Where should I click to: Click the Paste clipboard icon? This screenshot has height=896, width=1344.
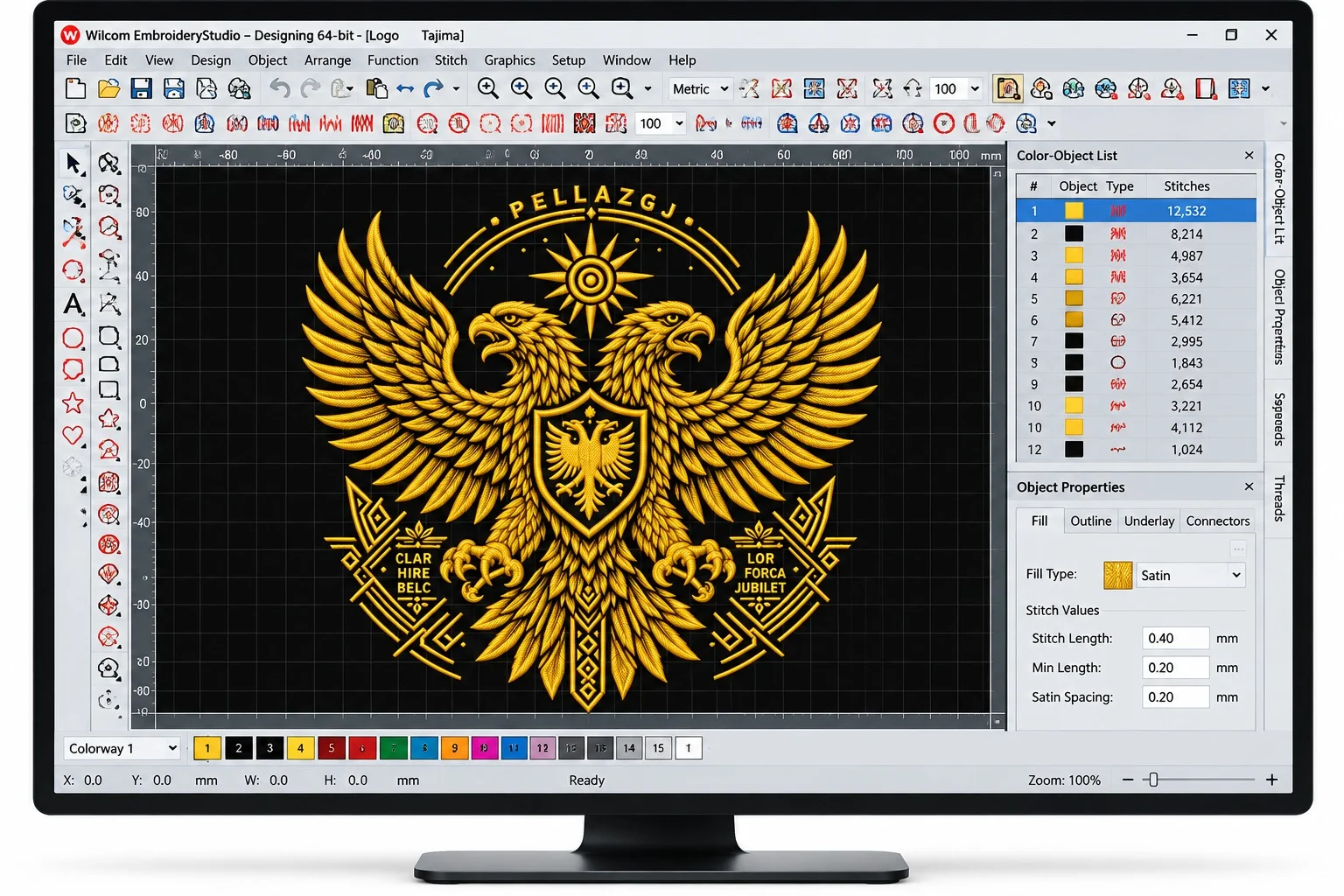[x=376, y=88]
